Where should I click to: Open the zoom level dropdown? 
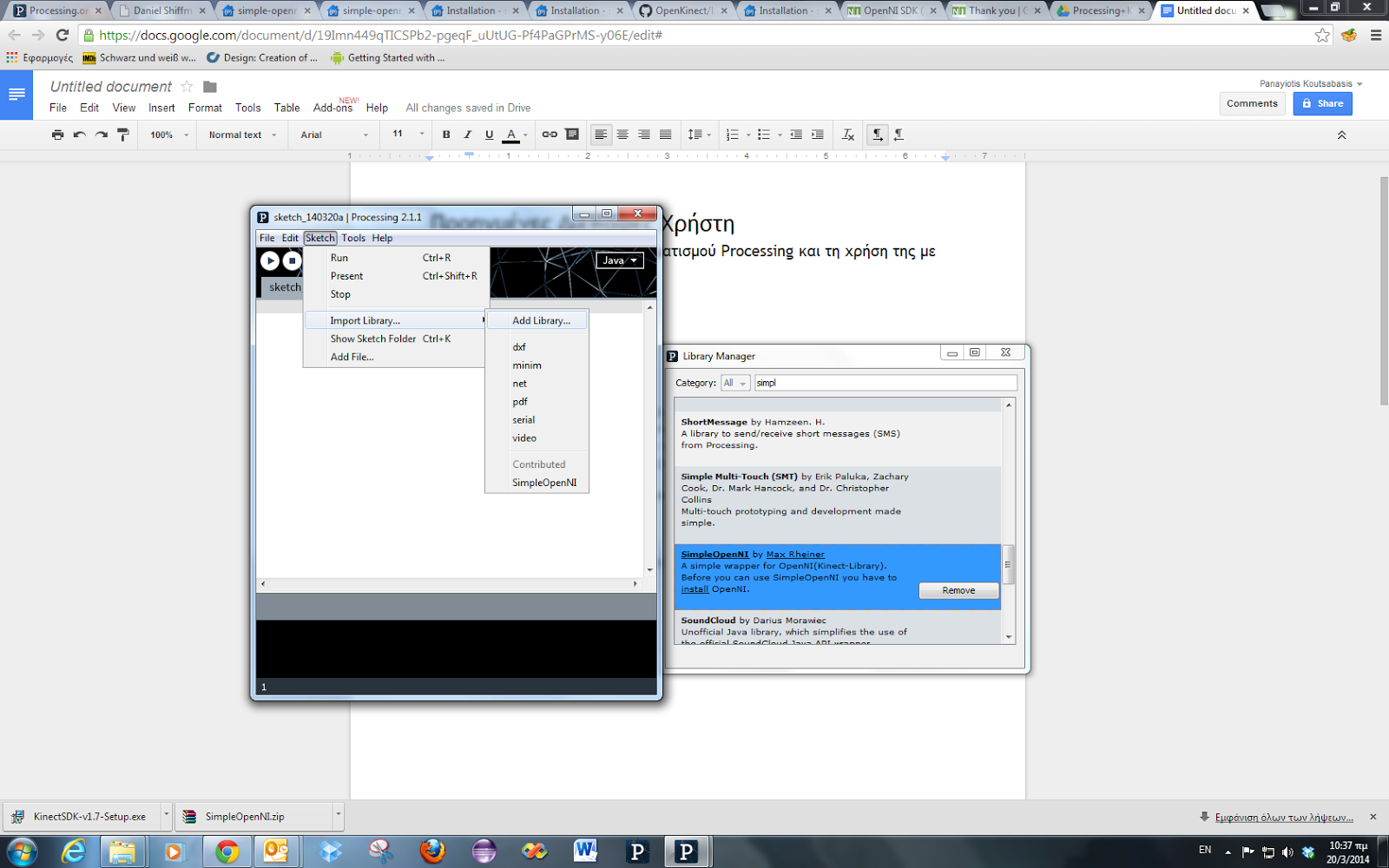[169, 135]
